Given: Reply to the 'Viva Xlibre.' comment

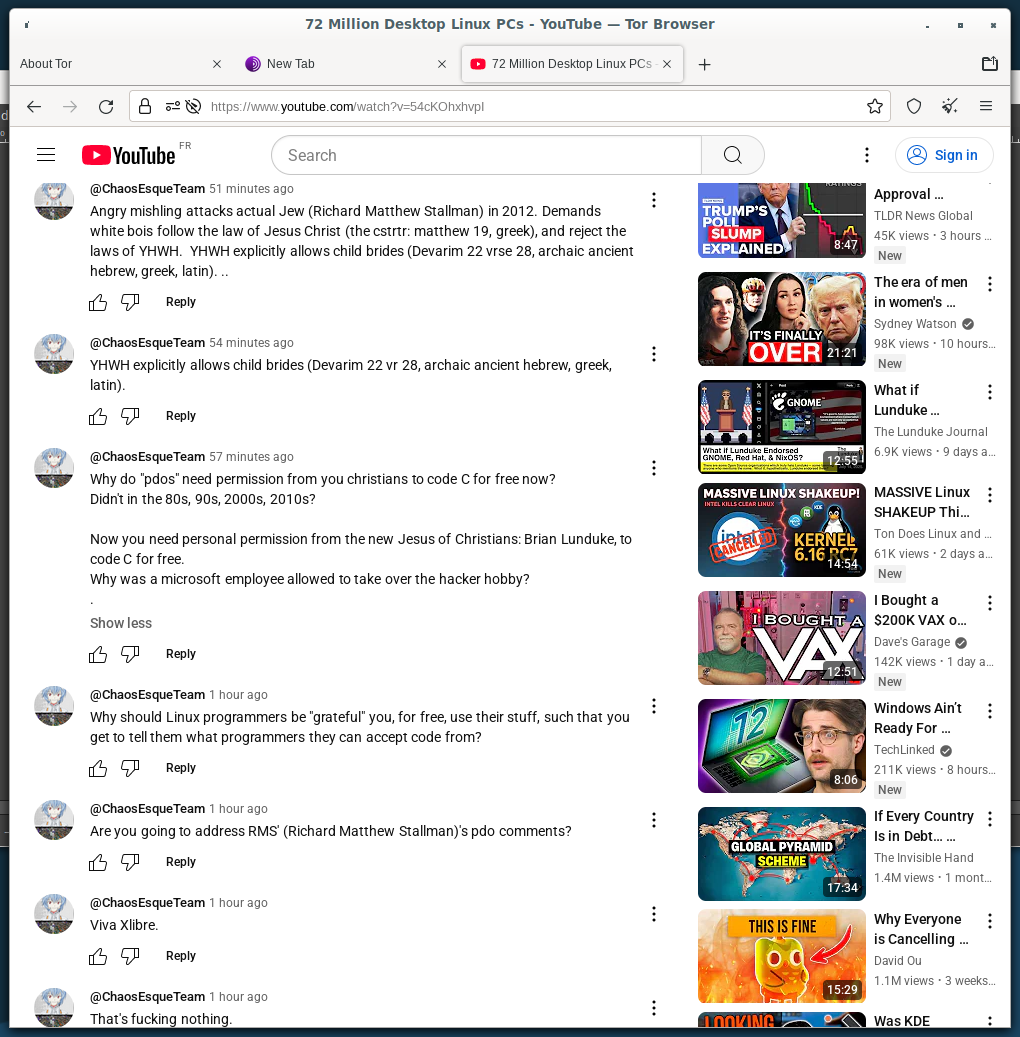Looking at the screenshot, I should pyautogui.click(x=181, y=956).
